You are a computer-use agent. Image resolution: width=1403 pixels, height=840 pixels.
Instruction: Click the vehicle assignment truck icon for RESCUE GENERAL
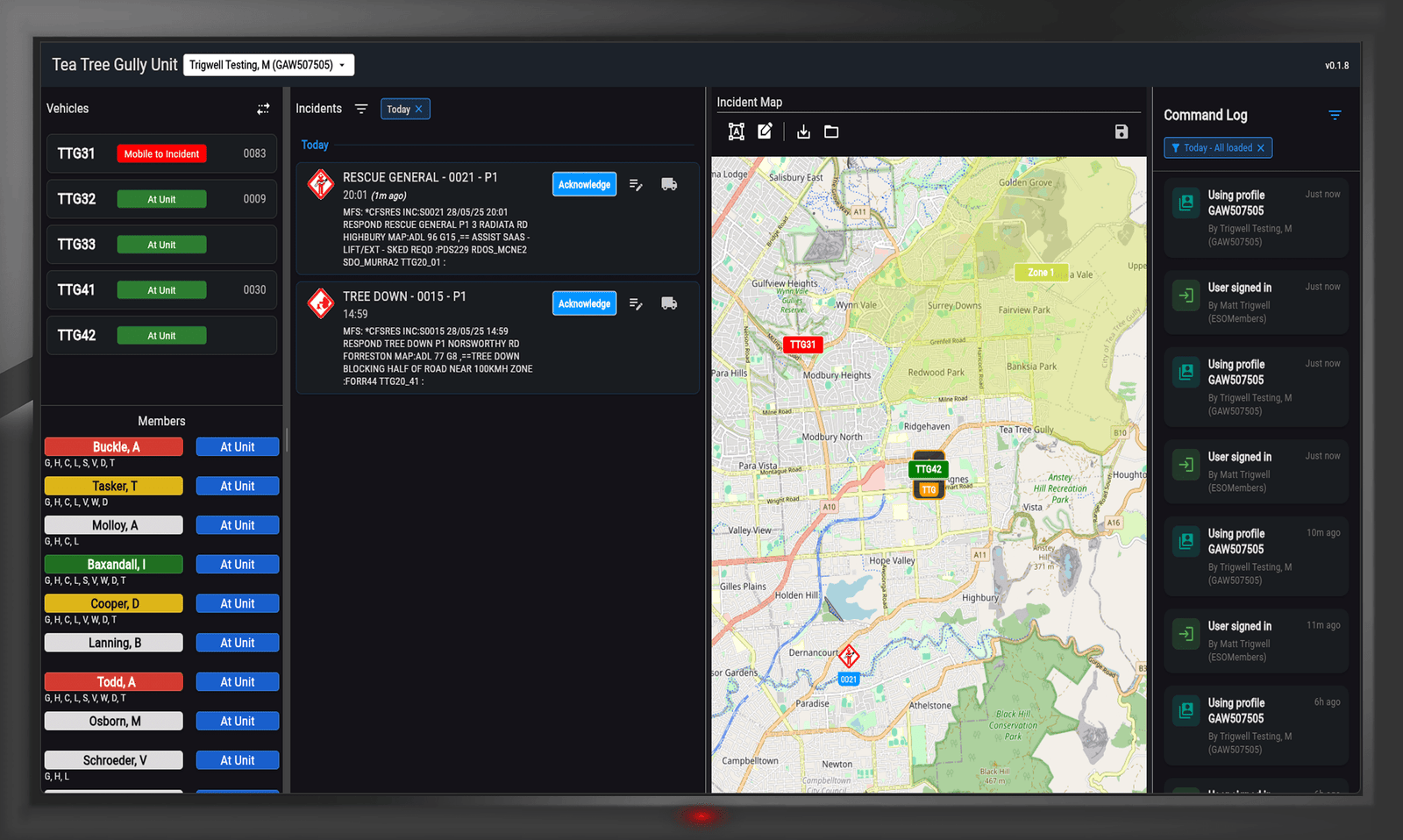(x=669, y=184)
